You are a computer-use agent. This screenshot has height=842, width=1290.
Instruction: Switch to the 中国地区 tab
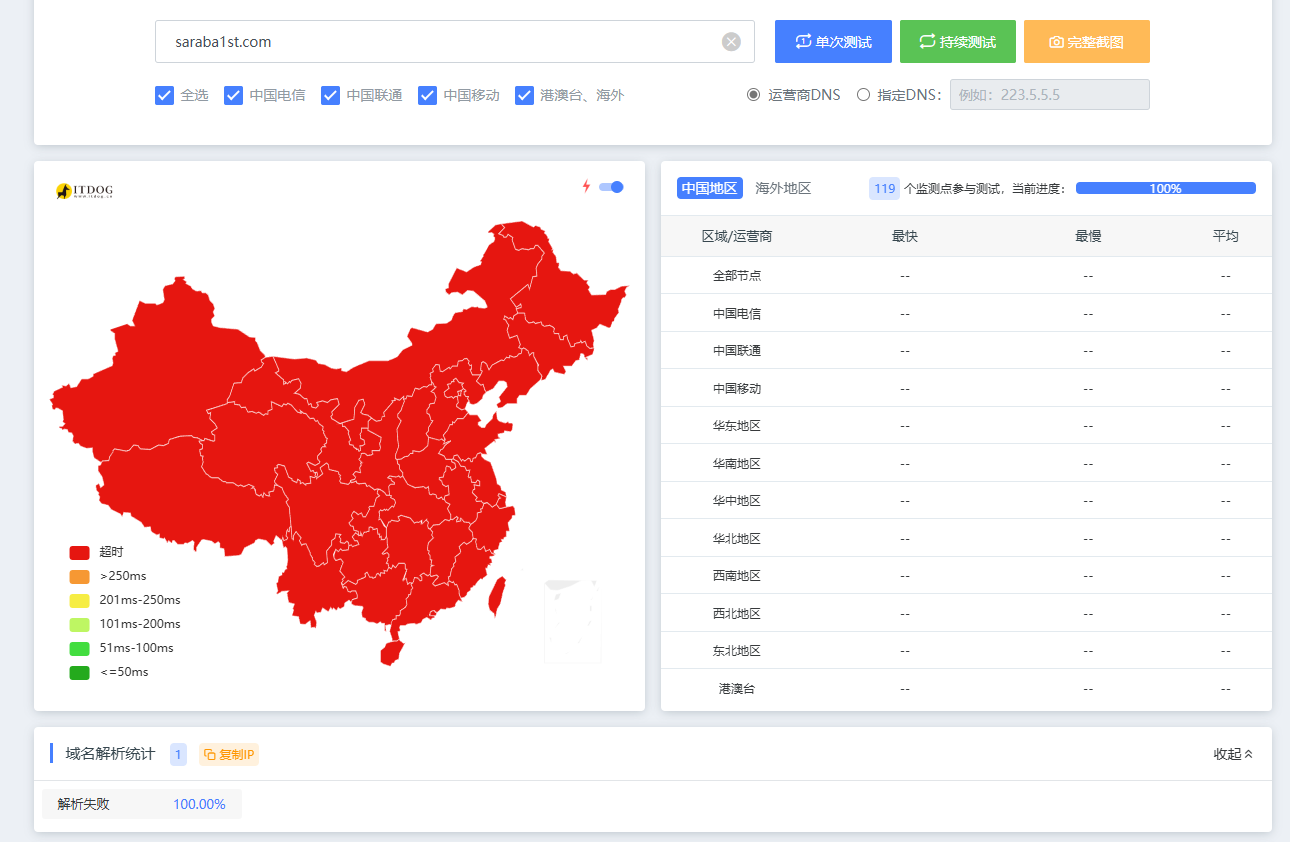pos(710,188)
